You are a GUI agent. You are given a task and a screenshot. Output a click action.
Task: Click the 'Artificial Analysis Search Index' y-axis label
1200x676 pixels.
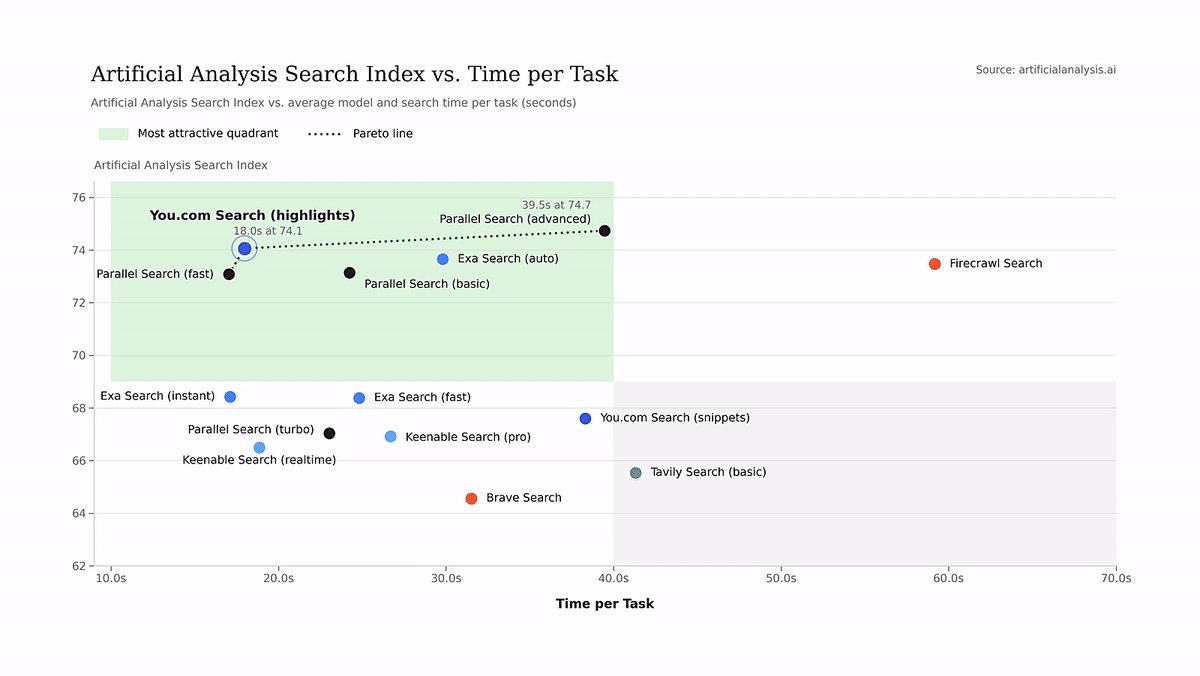click(181, 165)
